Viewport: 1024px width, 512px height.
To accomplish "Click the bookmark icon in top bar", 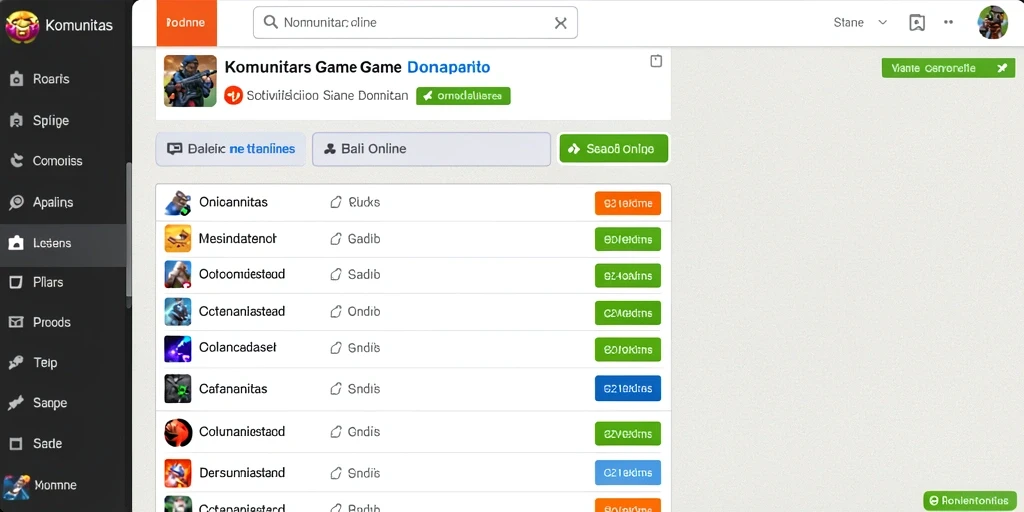I will point(917,23).
